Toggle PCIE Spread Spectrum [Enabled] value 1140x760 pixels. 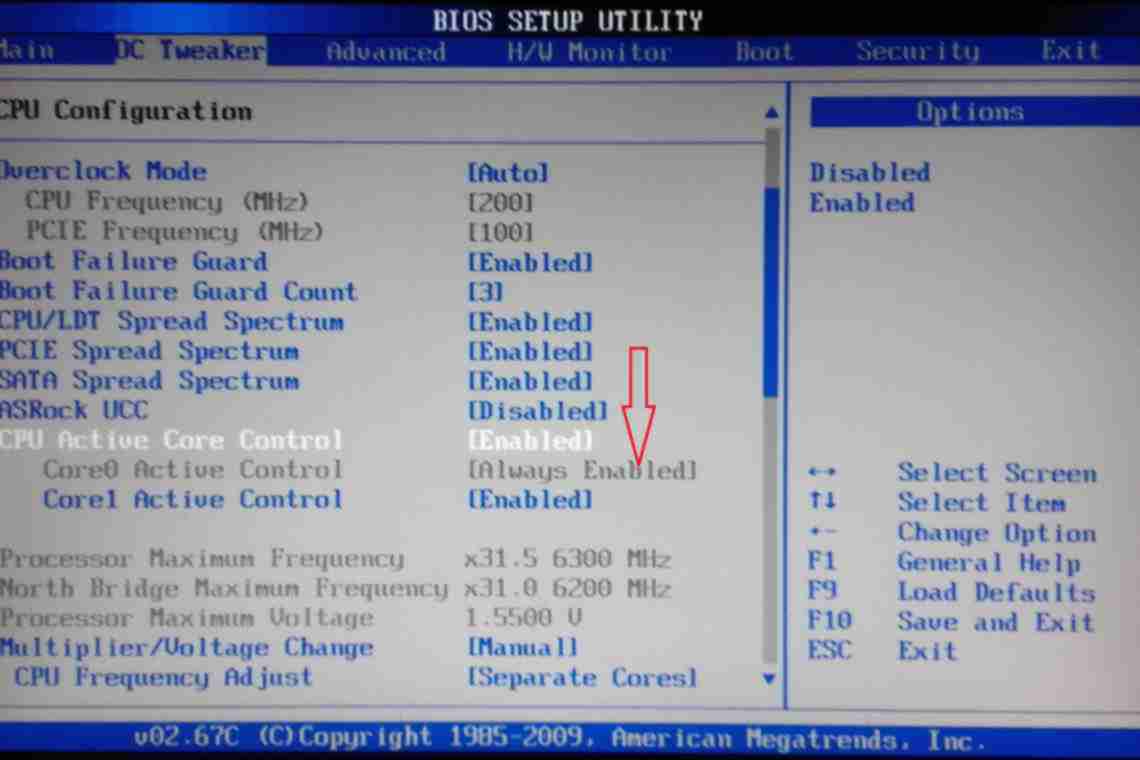[530, 352]
